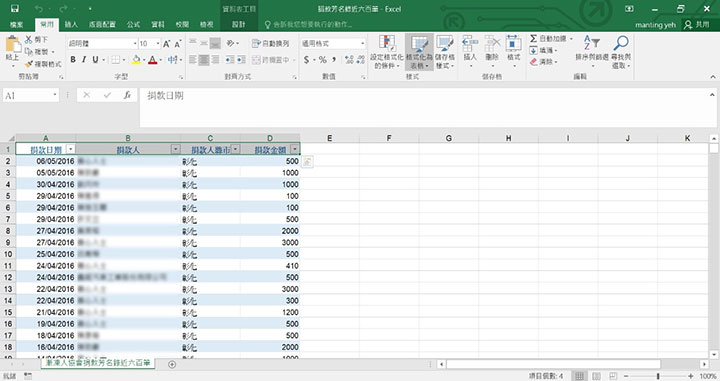Open the Format as Table gallery
The width and height of the screenshot is (720, 381).
(419, 51)
